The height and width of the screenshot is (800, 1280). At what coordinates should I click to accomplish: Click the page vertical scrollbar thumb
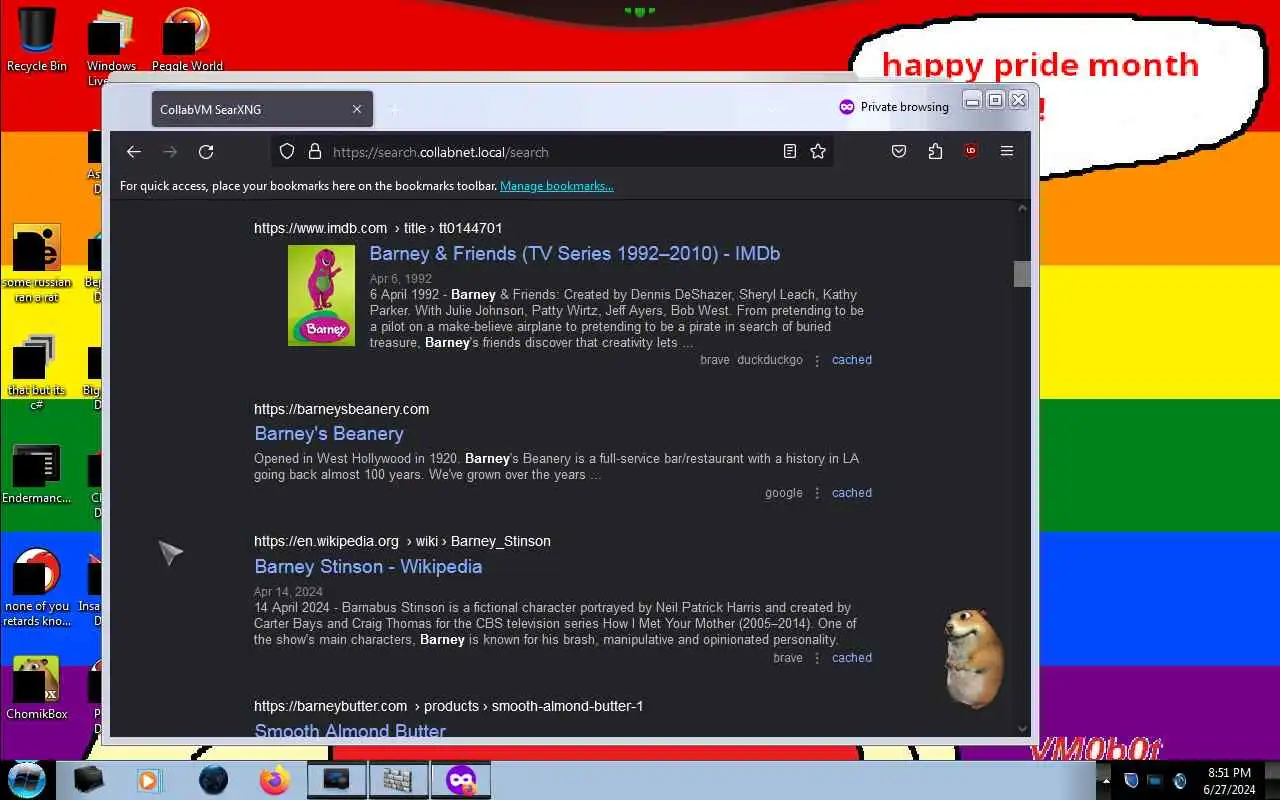click(x=1022, y=274)
